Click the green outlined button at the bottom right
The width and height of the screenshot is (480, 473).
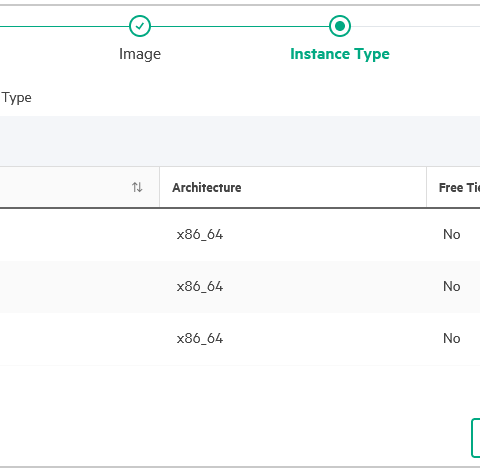tap(476, 438)
